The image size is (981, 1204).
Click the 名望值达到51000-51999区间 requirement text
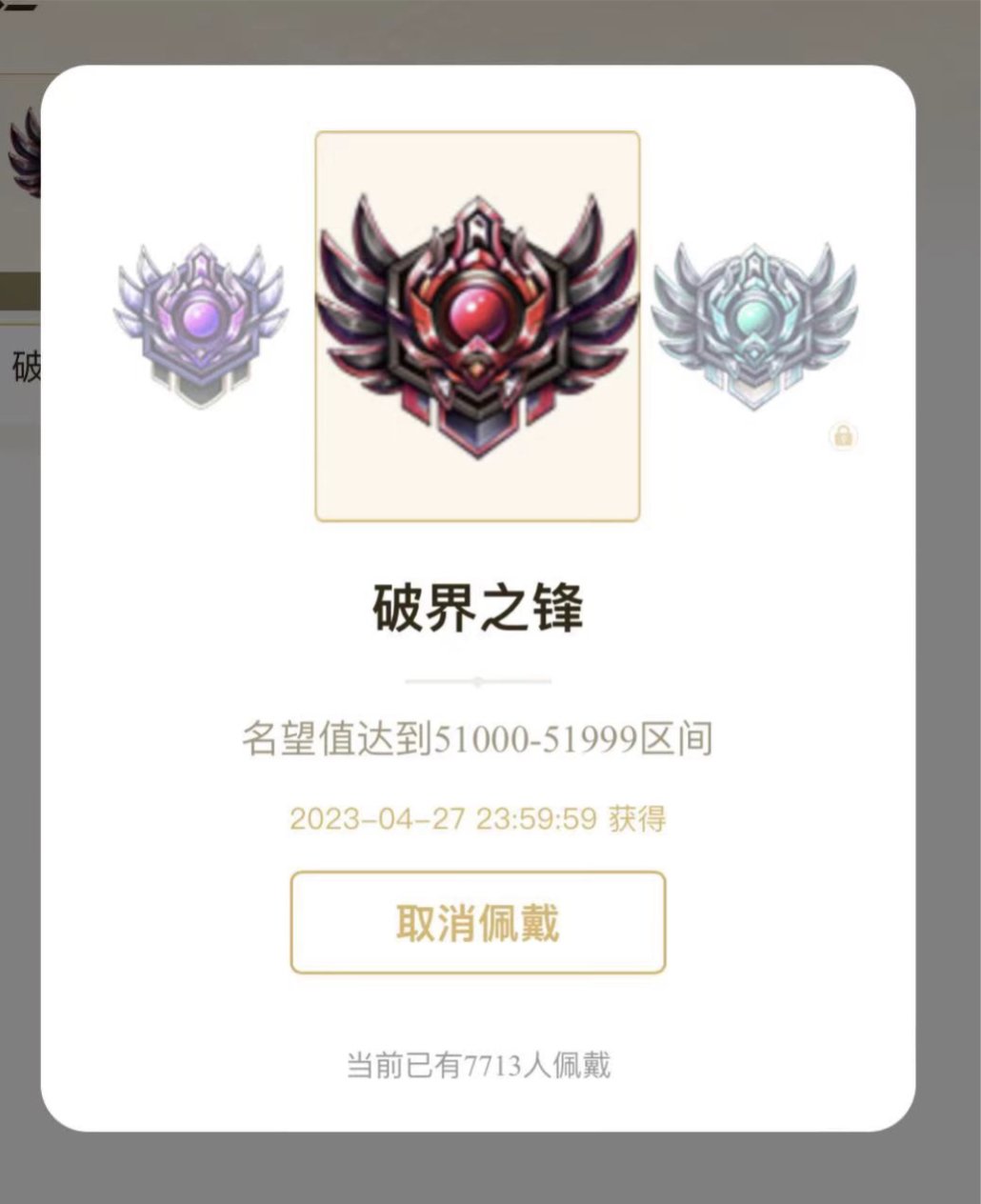(477, 739)
